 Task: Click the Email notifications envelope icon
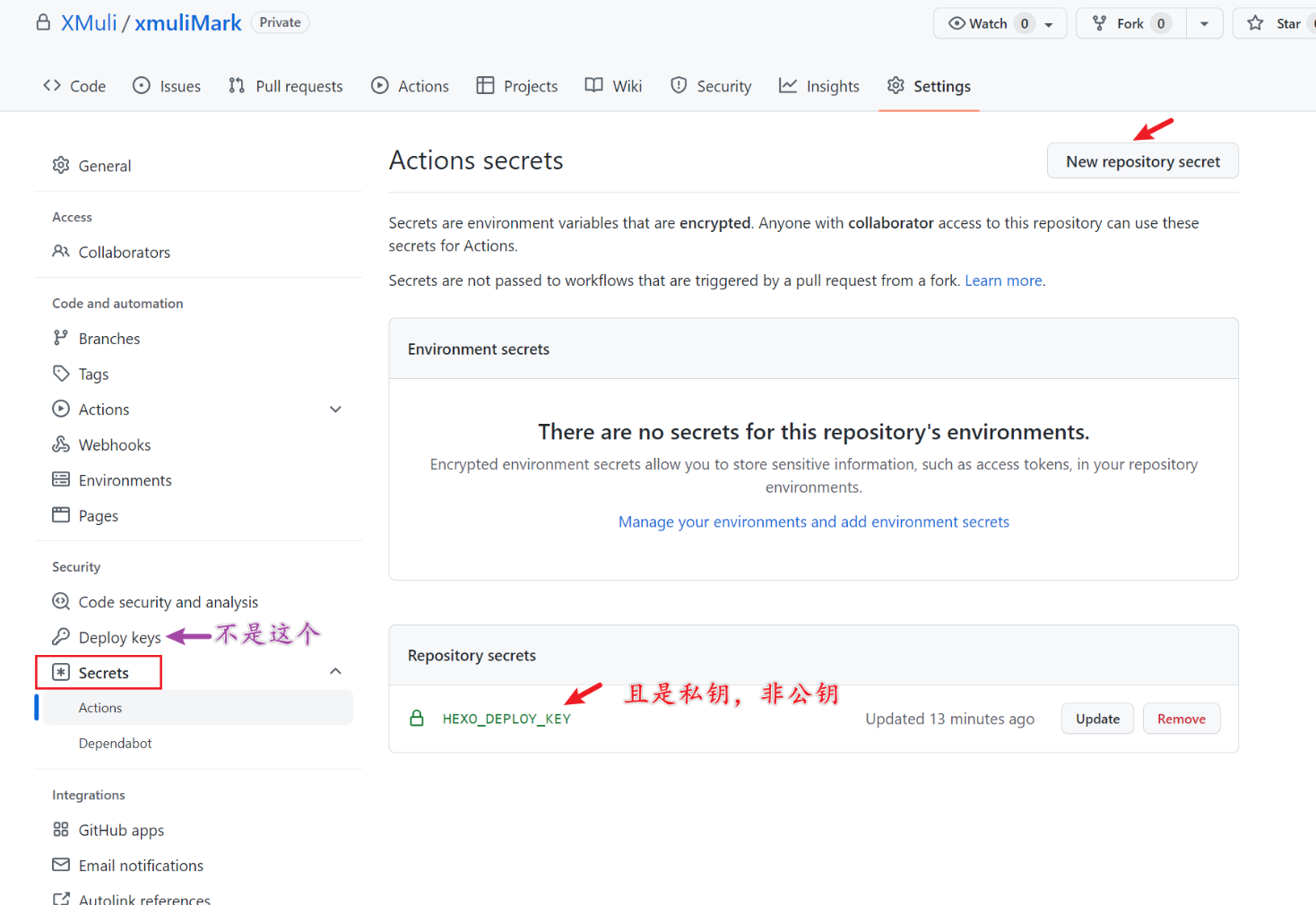click(x=61, y=865)
